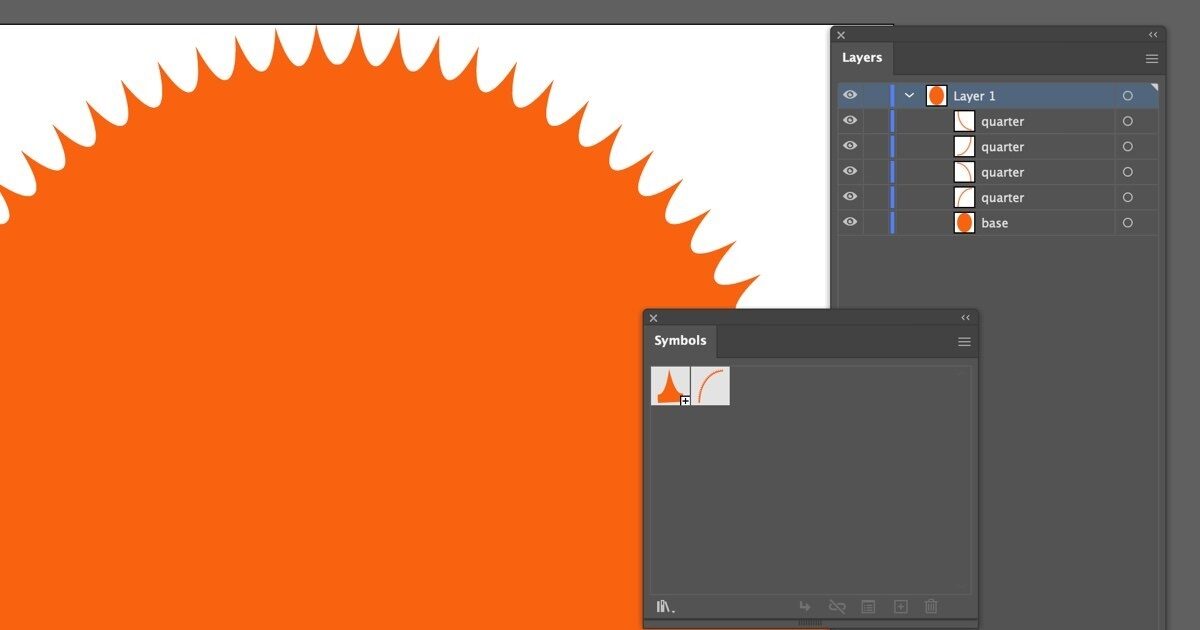The height and width of the screenshot is (630, 1200).
Task: Click the quarter-curve symbol swatch
Action: coord(713,385)
